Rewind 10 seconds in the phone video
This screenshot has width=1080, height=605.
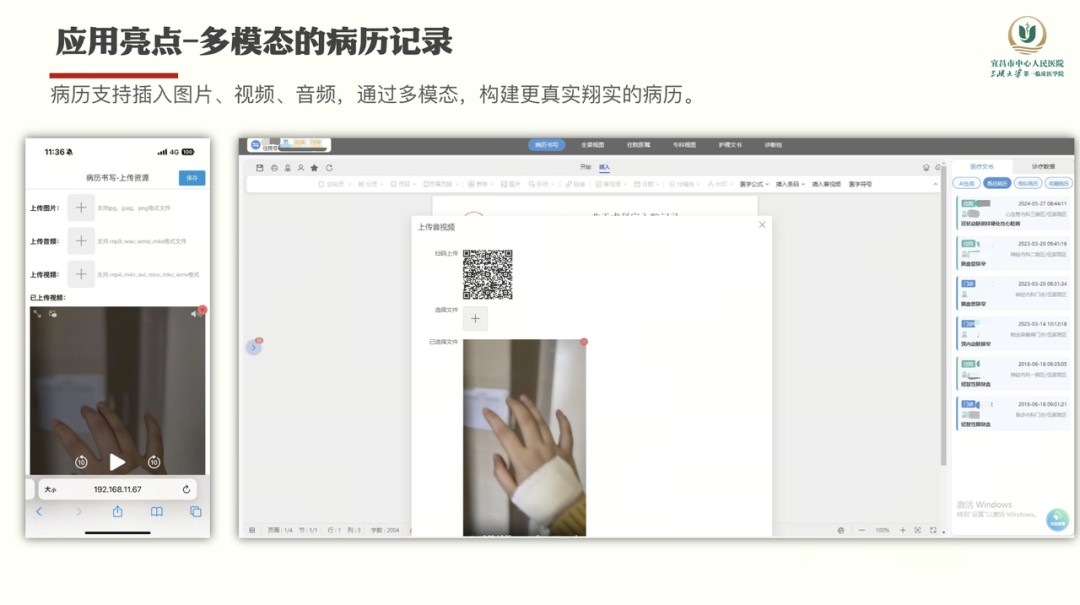(x=81, y=462)
